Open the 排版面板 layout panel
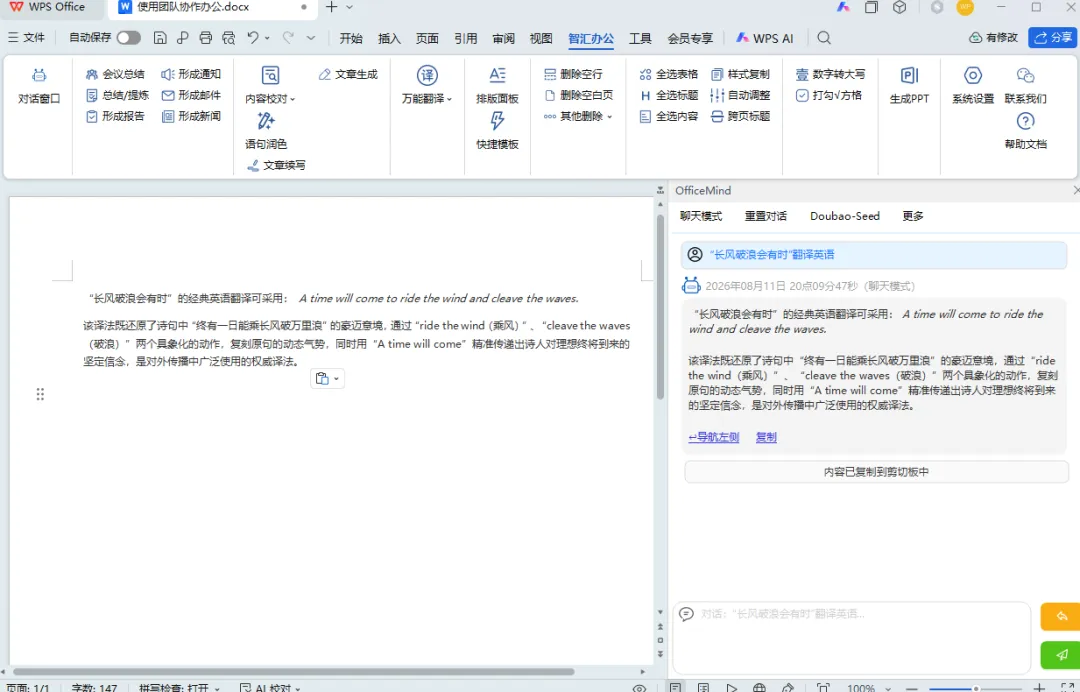 497,85
